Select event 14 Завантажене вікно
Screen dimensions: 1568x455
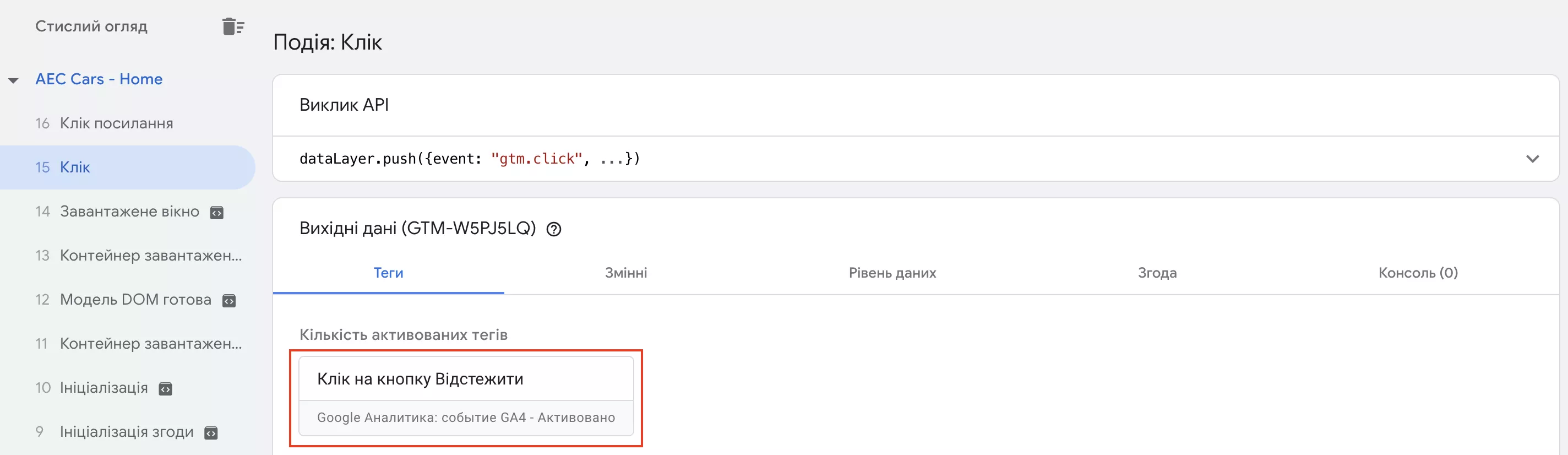coord(128,212)
